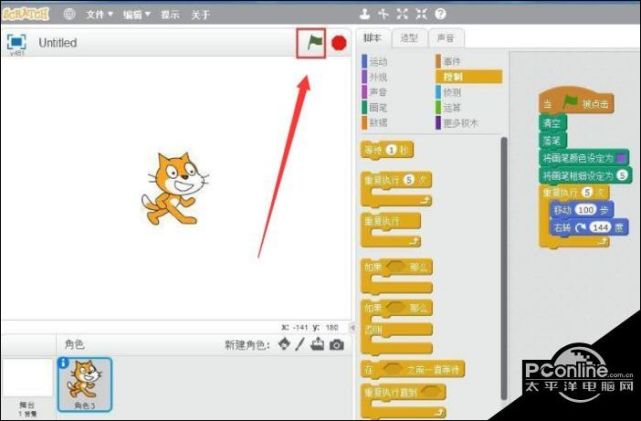The height and width of the screenshot is (421, 641).
Task: Click the 如果 那么 否则 block
Action: [x=397, y=327]
